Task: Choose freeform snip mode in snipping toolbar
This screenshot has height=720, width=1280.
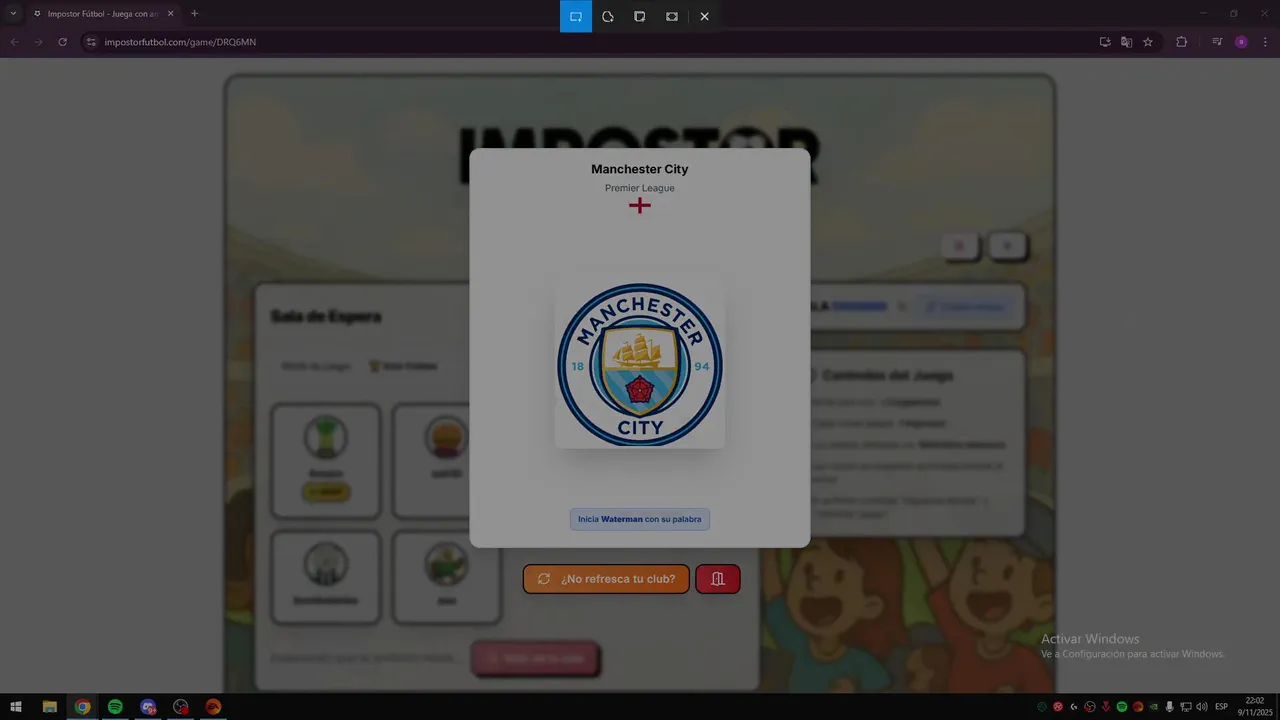Action: pyautogui.click(x=608, y=16)
